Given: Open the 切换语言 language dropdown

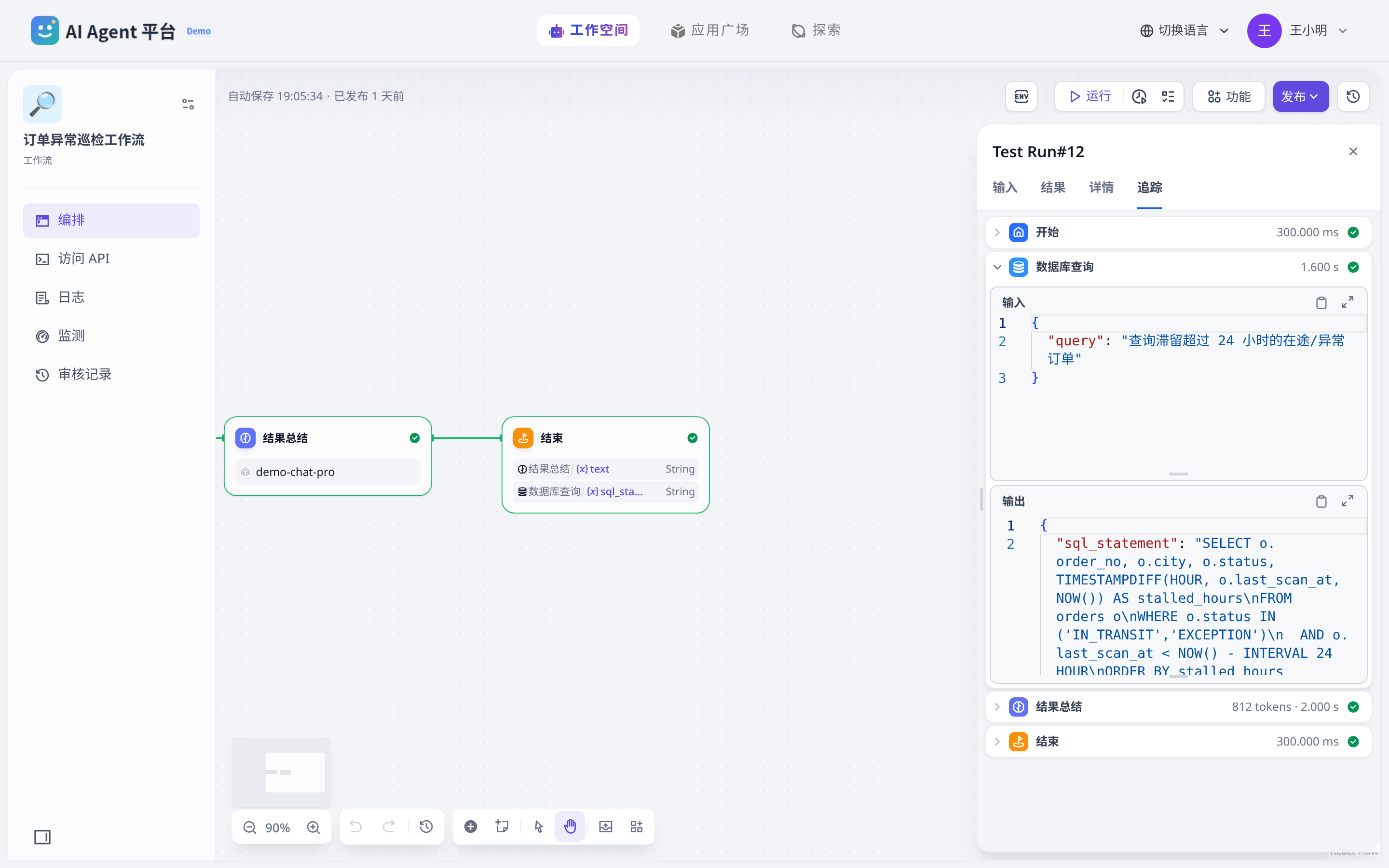Looking at the screenshot, I should click(1184, 31).
